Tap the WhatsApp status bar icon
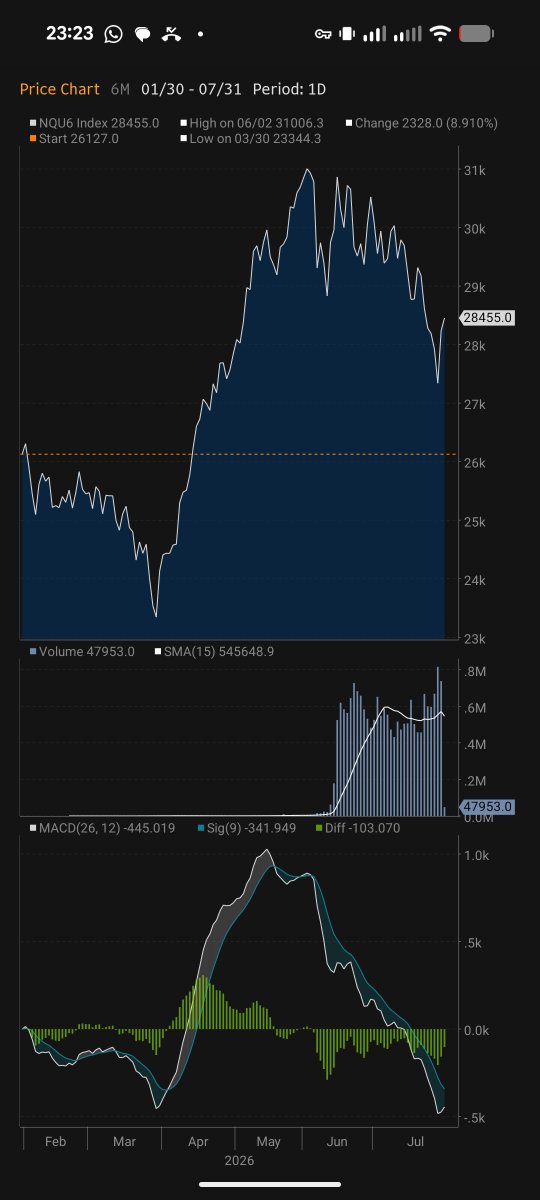Image resolution: width=540 pixels, height=1200 pixels. [113, 34]
